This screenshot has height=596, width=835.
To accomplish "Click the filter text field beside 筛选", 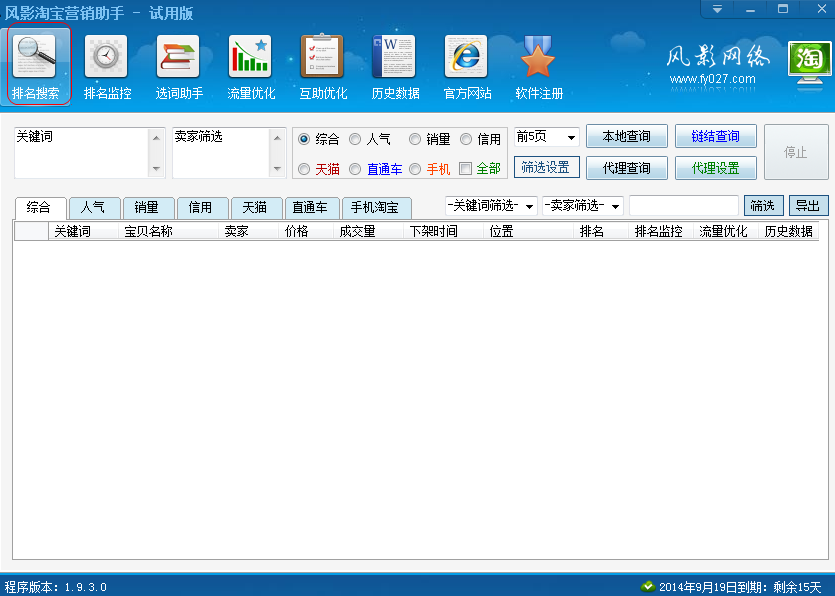I will click(684, 206).
